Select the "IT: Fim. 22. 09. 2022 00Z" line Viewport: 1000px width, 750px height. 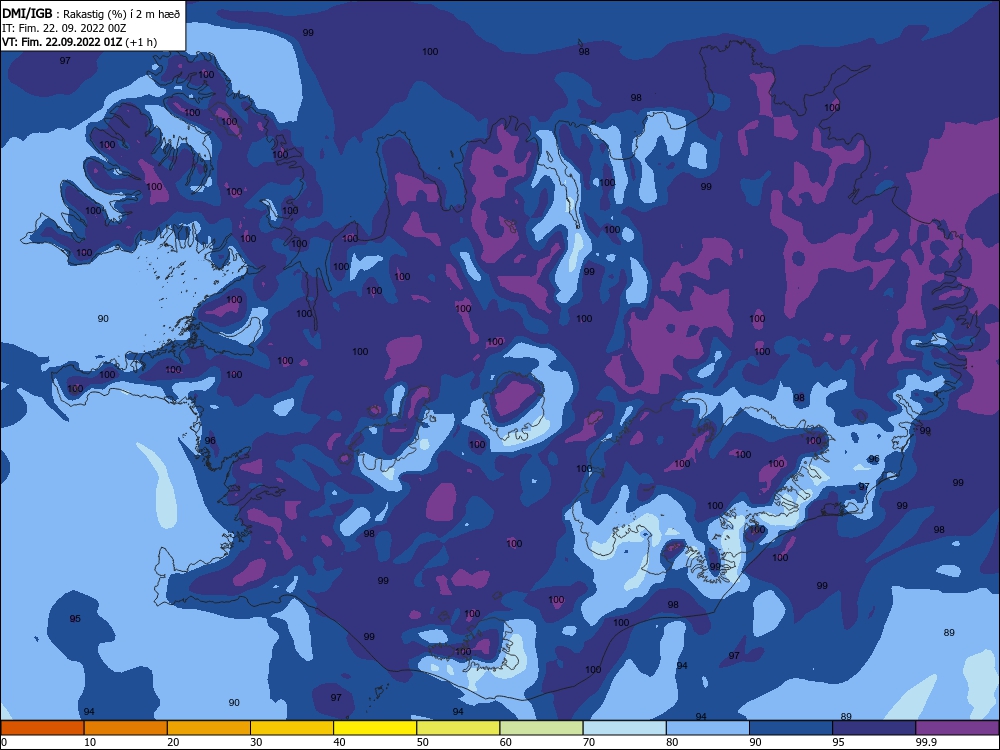pyautogui.click(x=64, y=28)
